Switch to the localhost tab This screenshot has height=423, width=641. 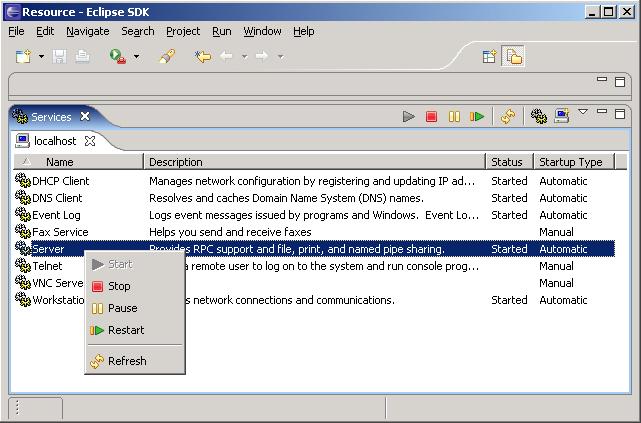54,141
